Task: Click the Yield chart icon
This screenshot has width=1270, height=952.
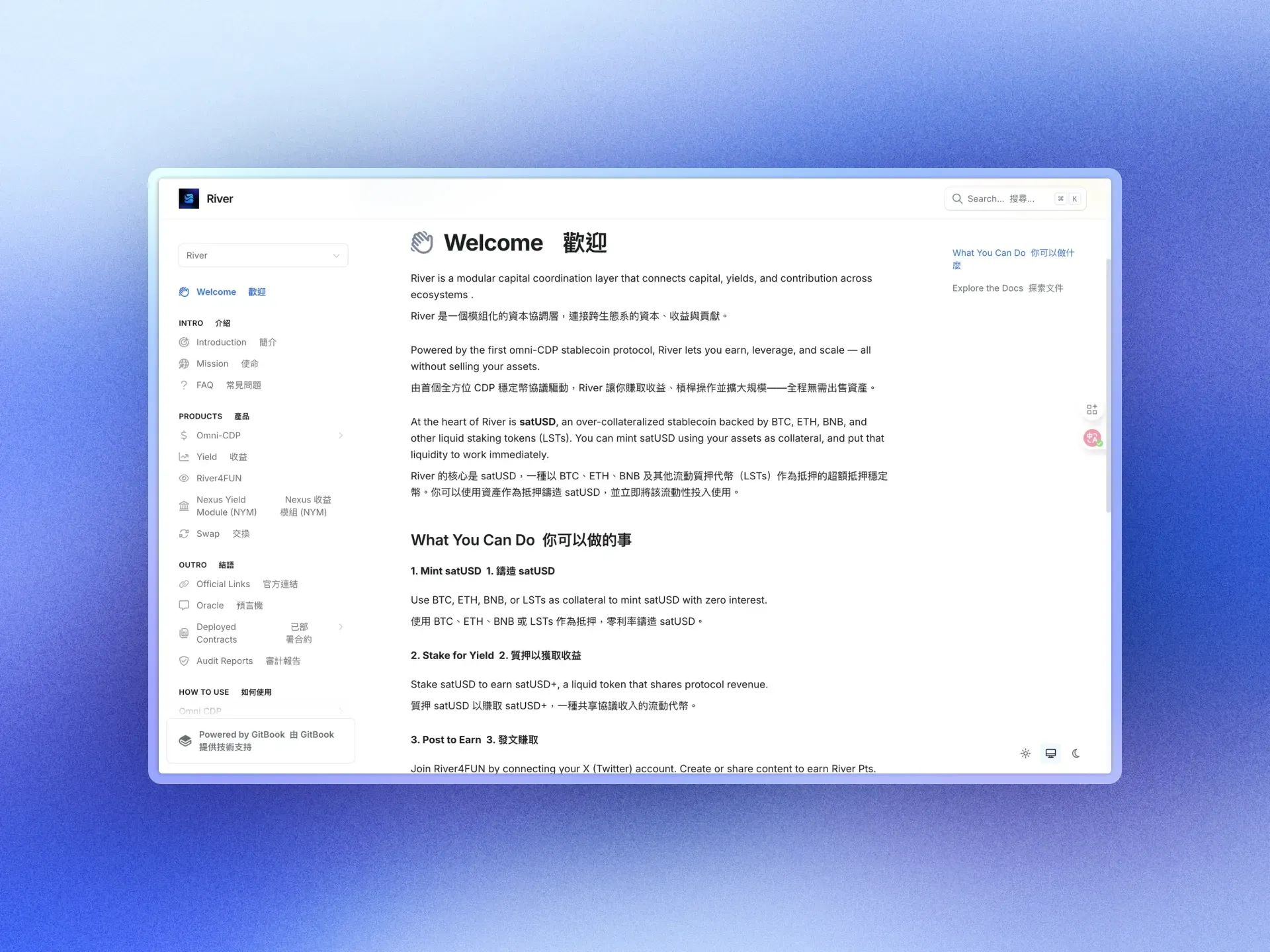Action: [184, 457]
